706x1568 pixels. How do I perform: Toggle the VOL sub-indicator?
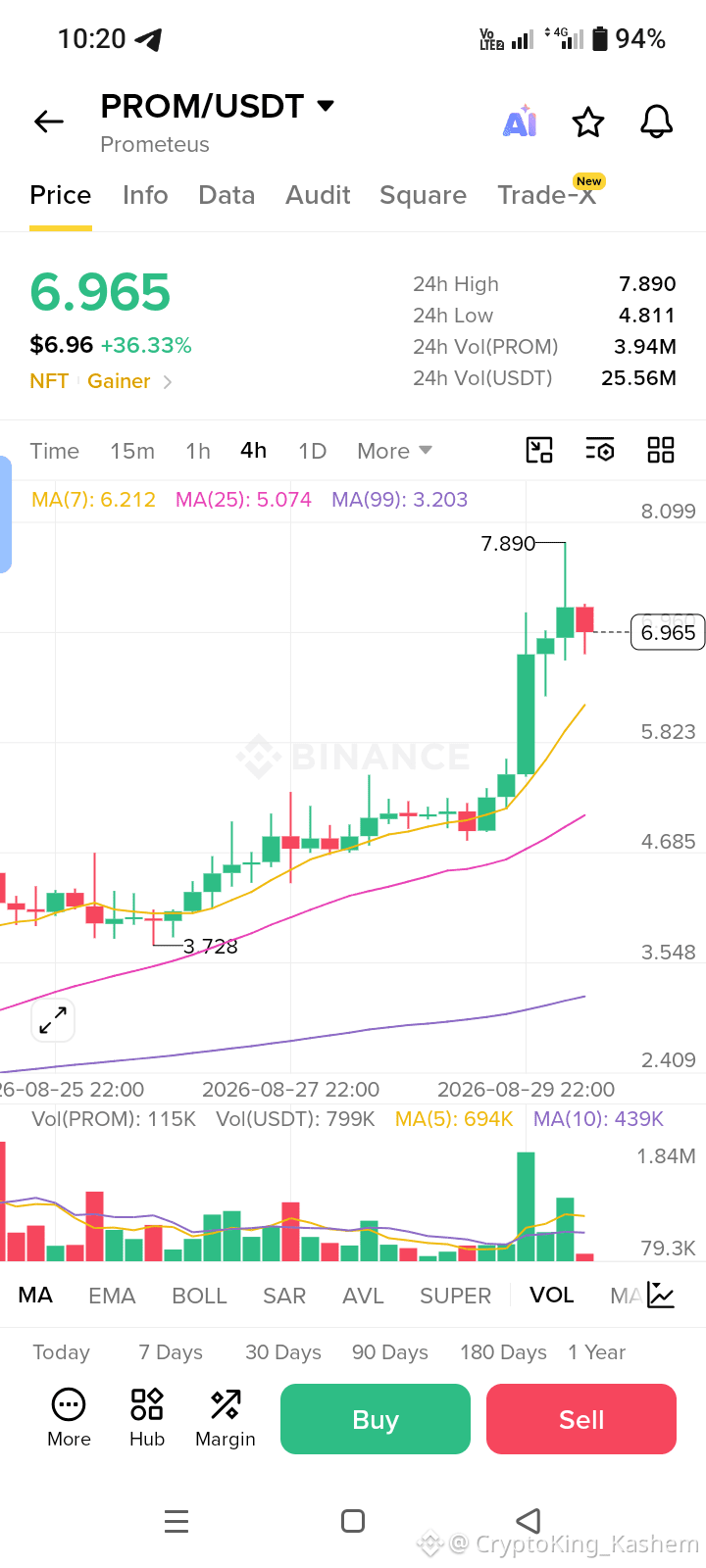point(552,1296)
